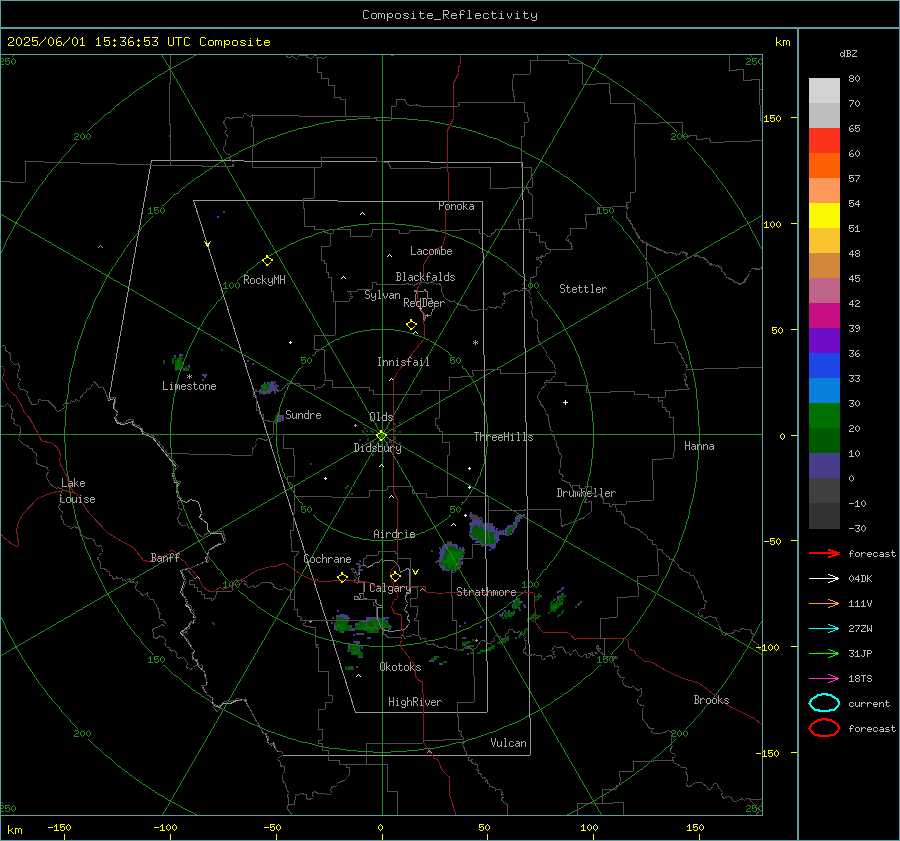Select the yellow radar-center diamond near Olds
The width and height of the screenshot is (900, 841).
click(381, 436)
